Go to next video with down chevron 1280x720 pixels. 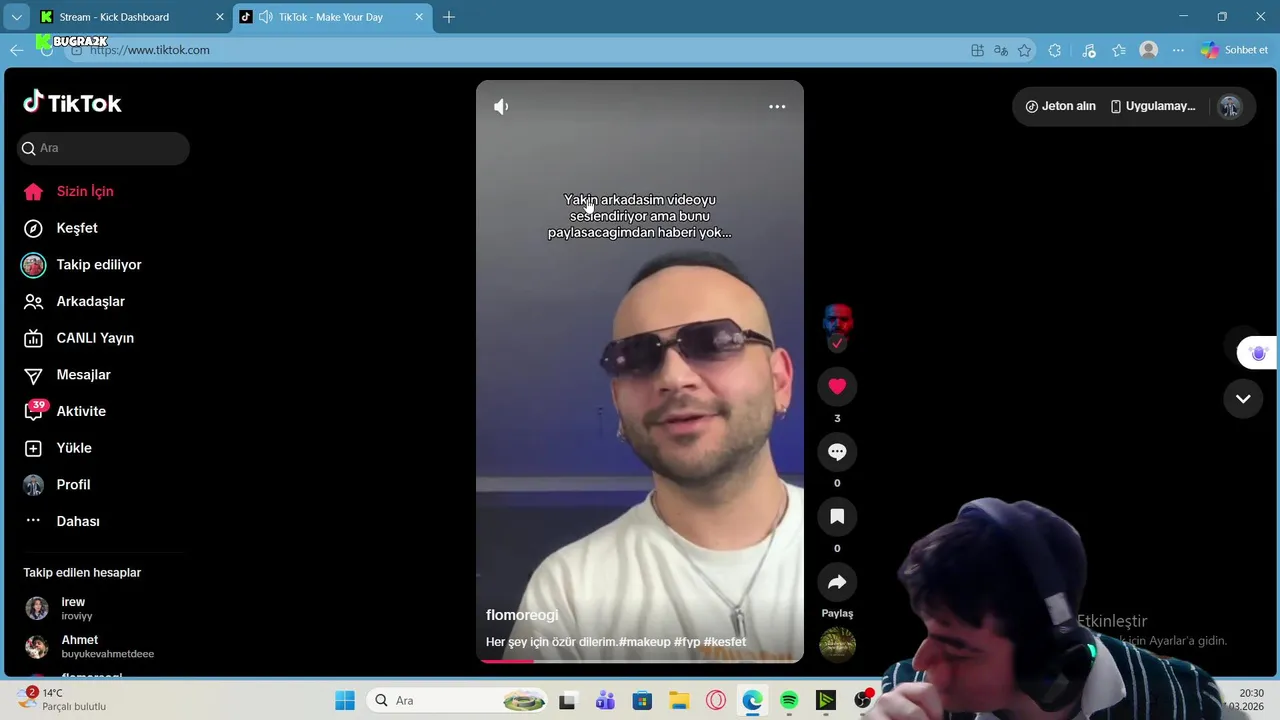click(1243, 398)
